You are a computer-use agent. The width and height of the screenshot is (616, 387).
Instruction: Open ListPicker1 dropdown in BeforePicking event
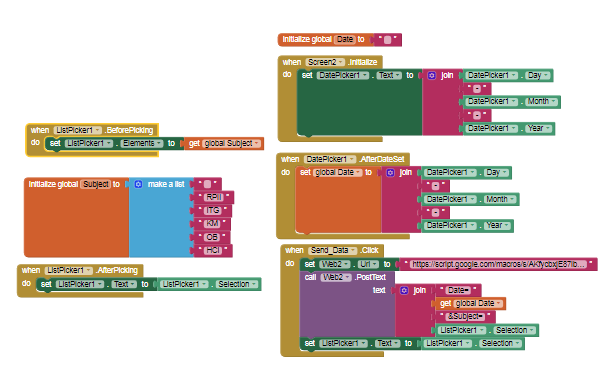pyautogui.click(x=78, y=130)
